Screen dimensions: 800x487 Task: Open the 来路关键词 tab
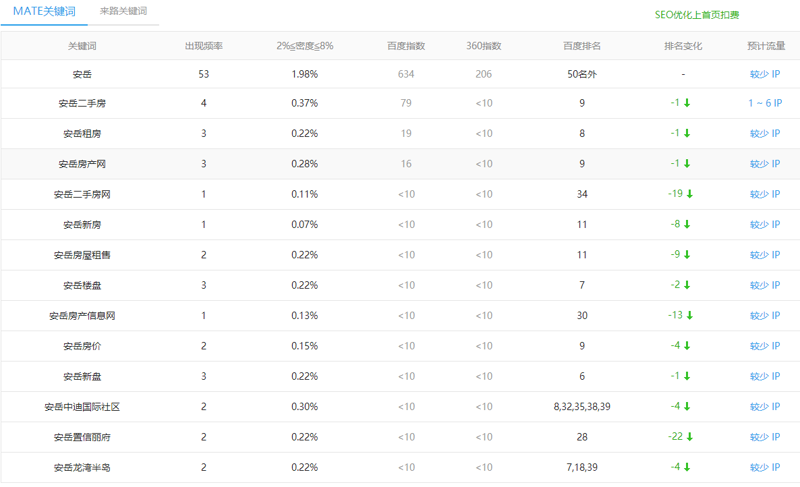coord(123,11)
